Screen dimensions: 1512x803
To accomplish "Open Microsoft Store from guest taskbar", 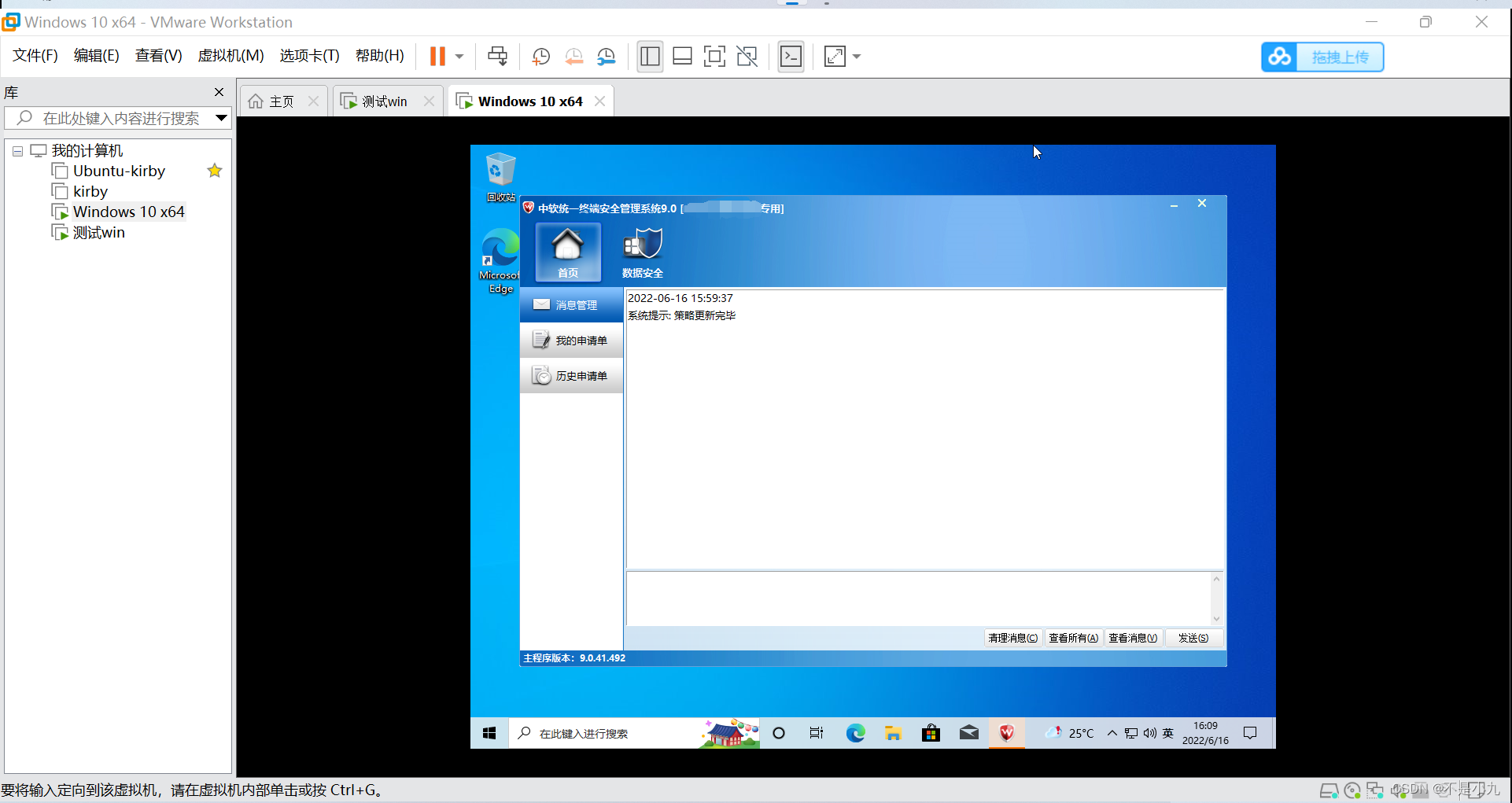I will pos(931,733).
